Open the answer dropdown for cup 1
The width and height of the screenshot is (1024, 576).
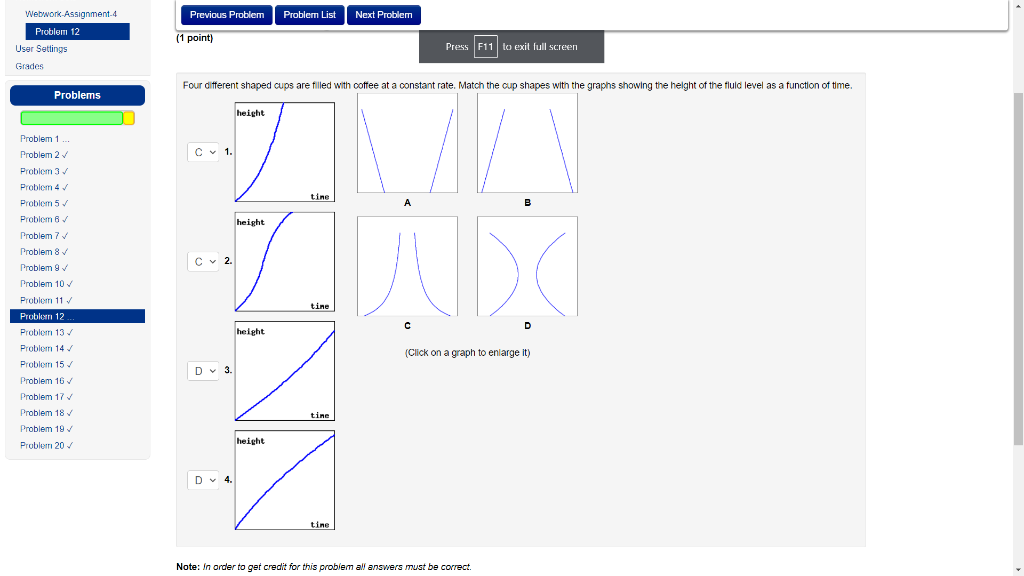coord(203,152)
